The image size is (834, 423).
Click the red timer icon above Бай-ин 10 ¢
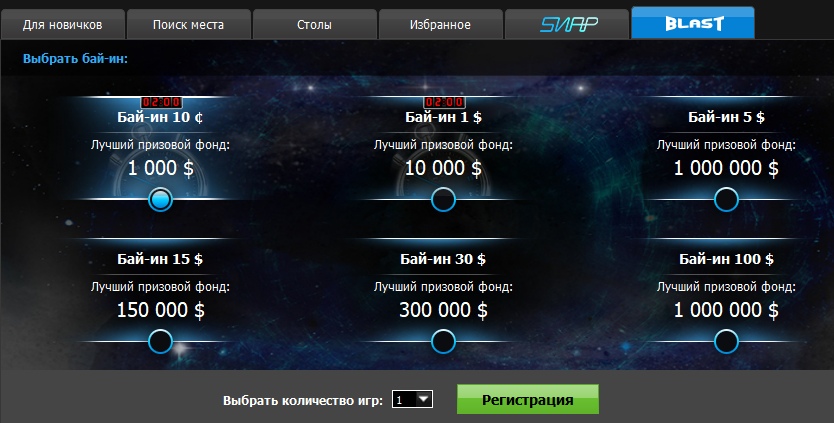tap(161, 102)
